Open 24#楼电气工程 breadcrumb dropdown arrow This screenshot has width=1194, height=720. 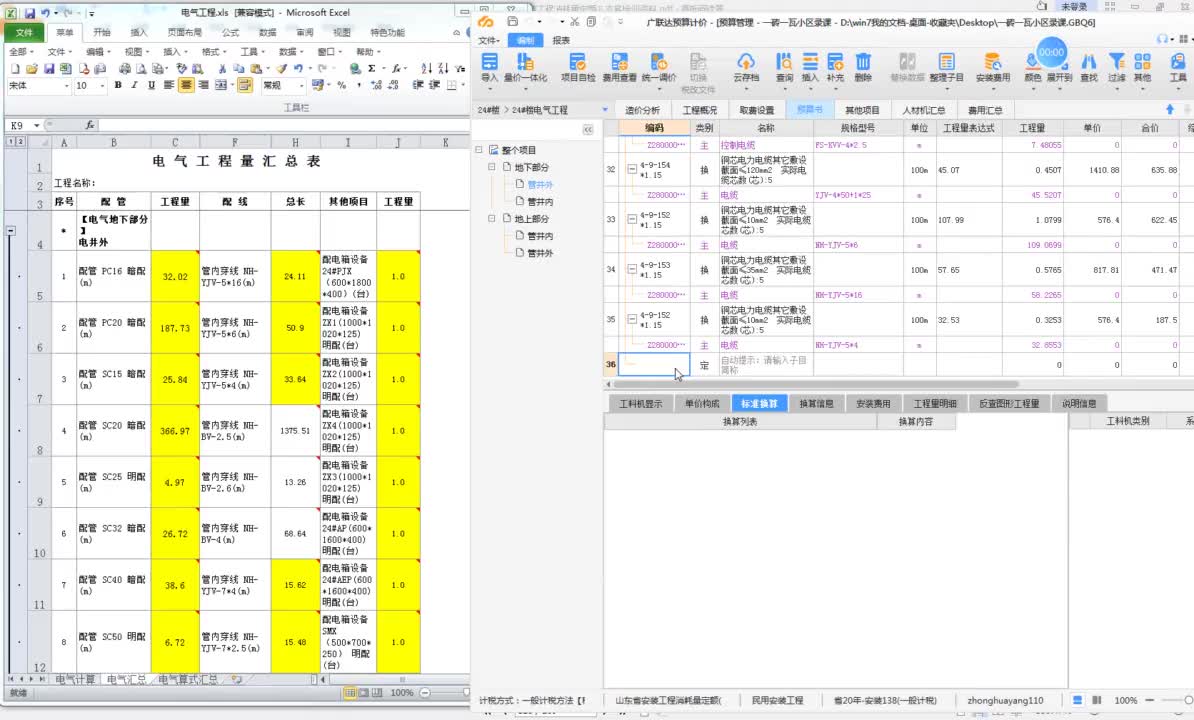coord(605,110)
